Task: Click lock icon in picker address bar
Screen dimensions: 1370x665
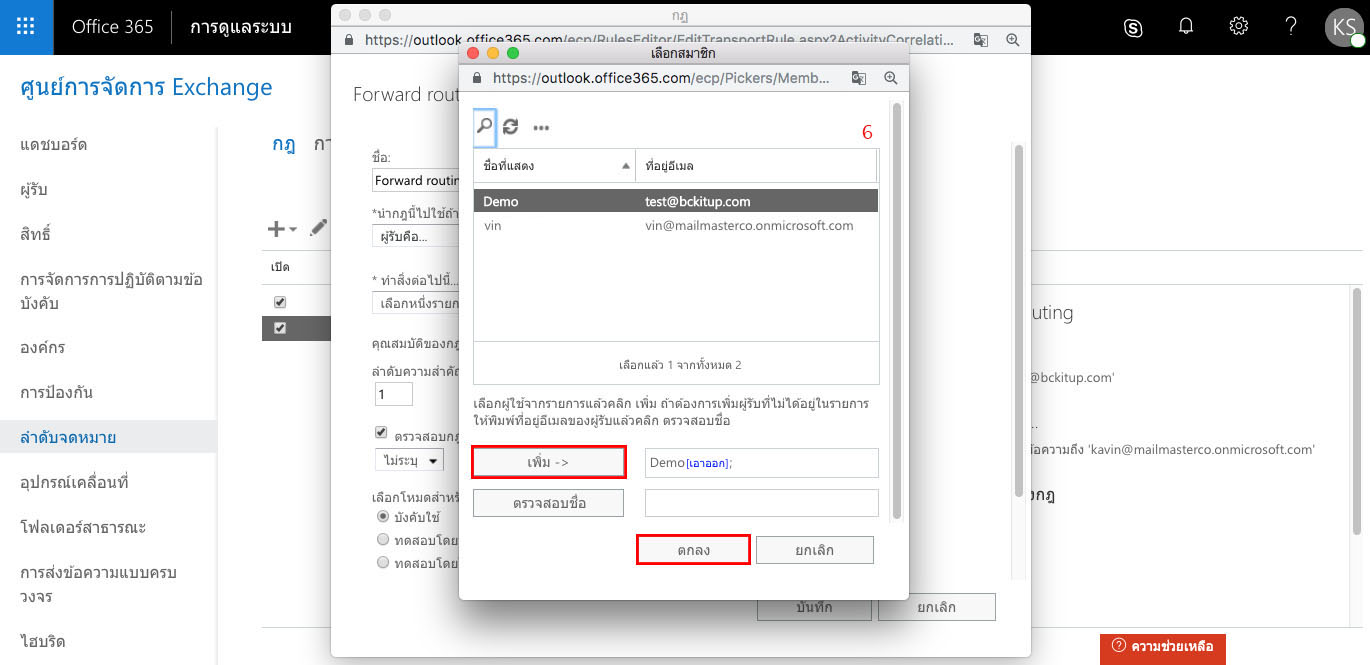Action: pos(478,77)
